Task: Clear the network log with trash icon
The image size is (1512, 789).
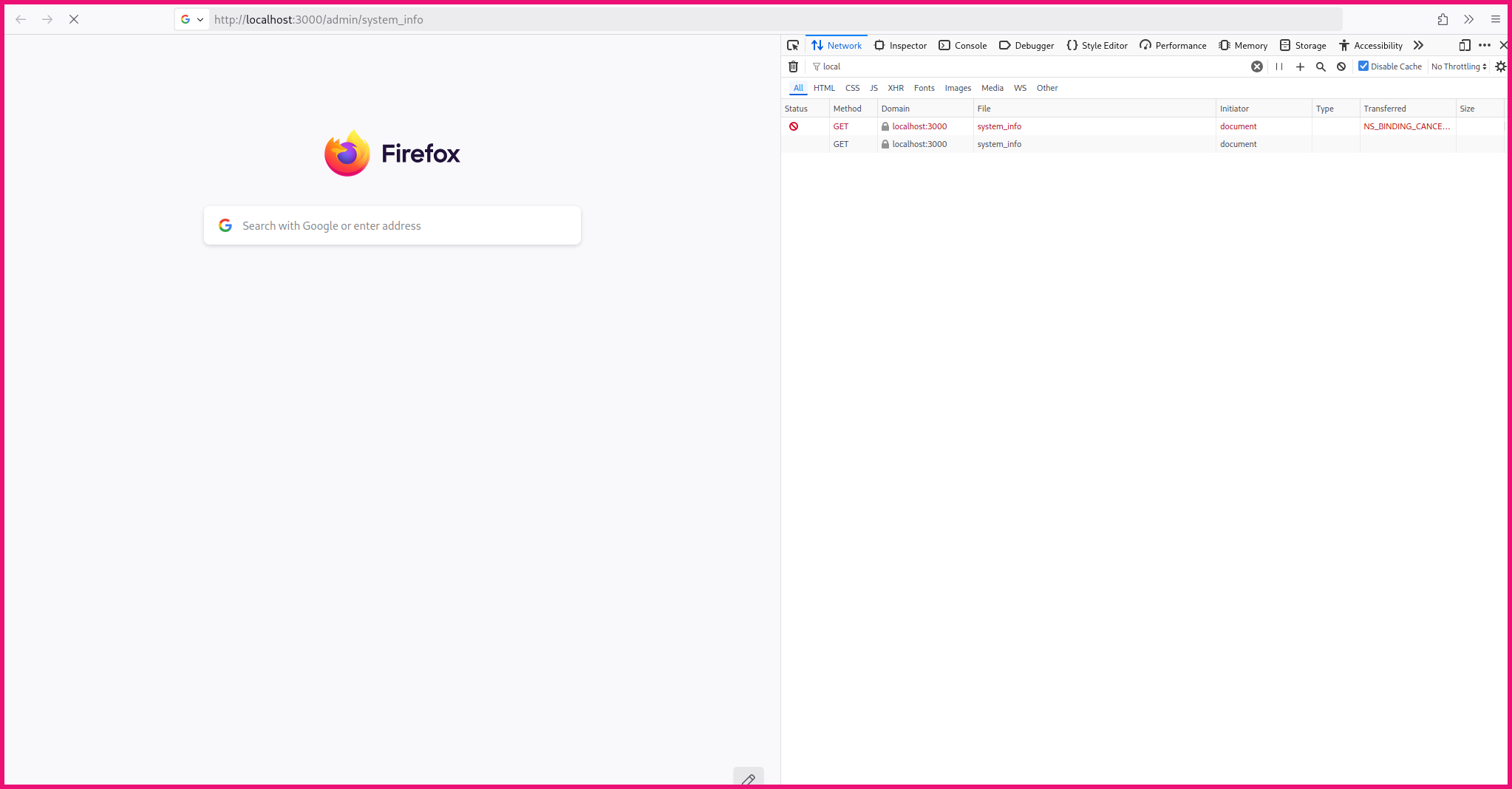Action: (793, 66)
